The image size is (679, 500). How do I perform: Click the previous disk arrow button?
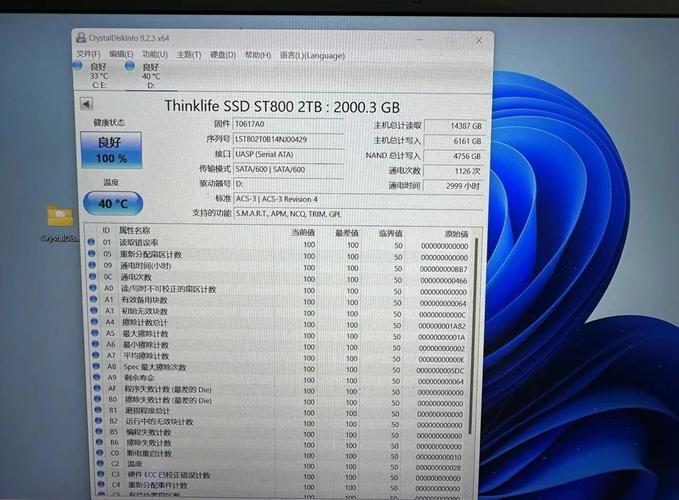pyautogui.click(x=86, y=103)
